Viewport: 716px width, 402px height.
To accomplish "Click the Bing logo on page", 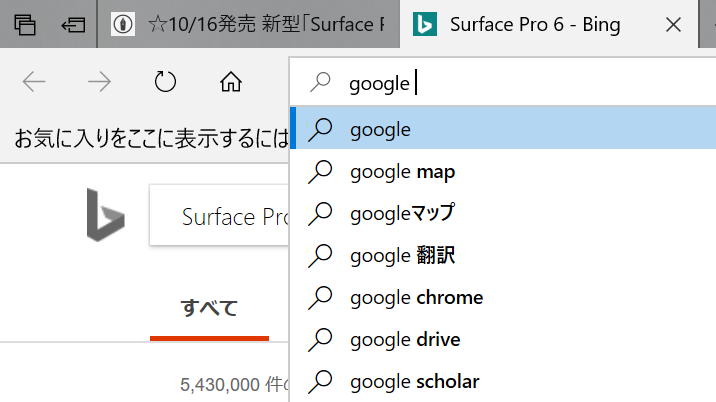I will coord(105,215).
